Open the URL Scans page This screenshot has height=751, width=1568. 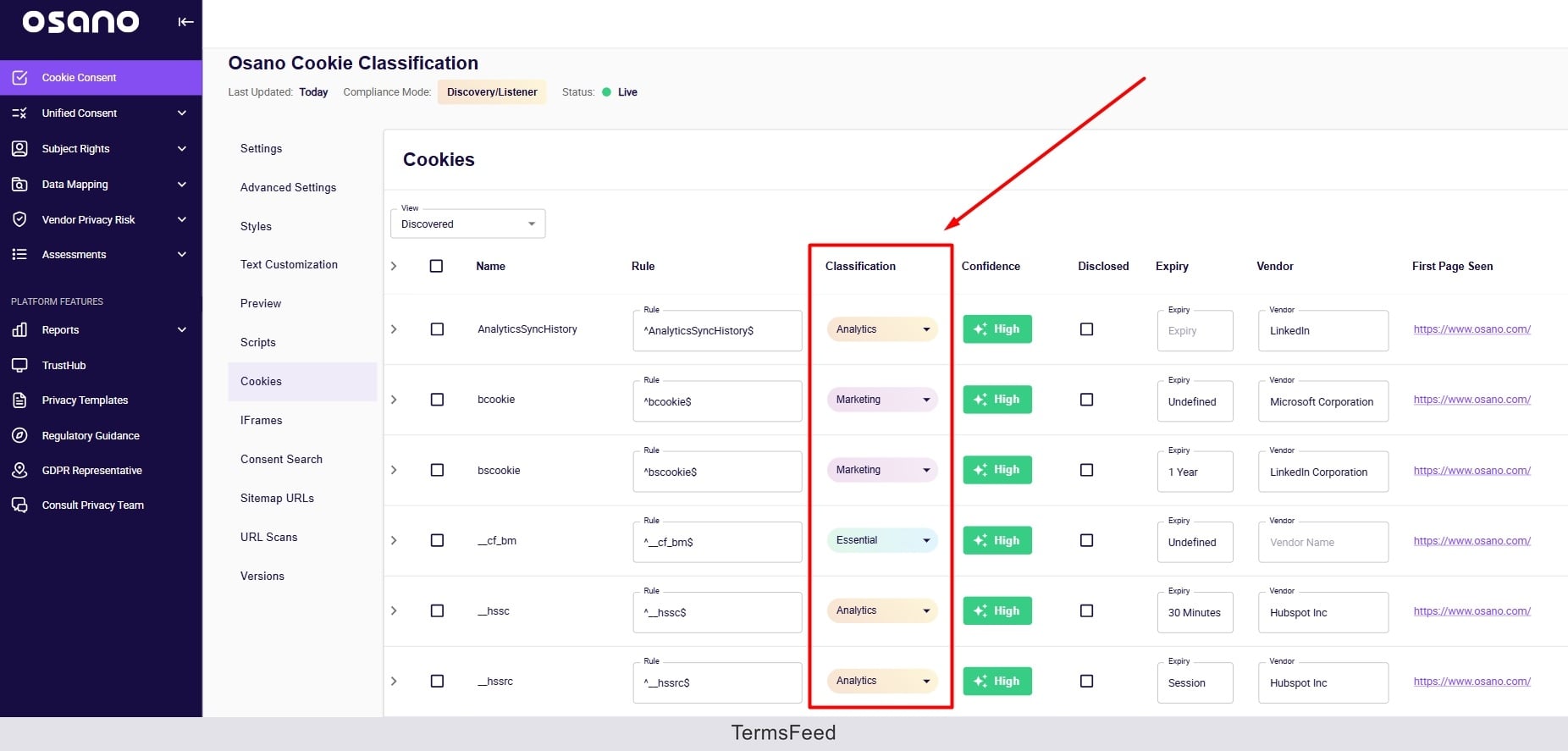point(269,537)
